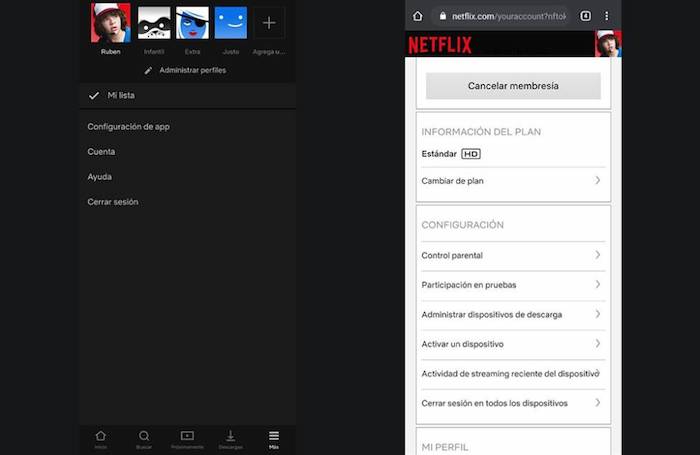Viewport: 700px width, 455px height.
Task: Open the browser three-dot menu
Action: coord(607,16)
